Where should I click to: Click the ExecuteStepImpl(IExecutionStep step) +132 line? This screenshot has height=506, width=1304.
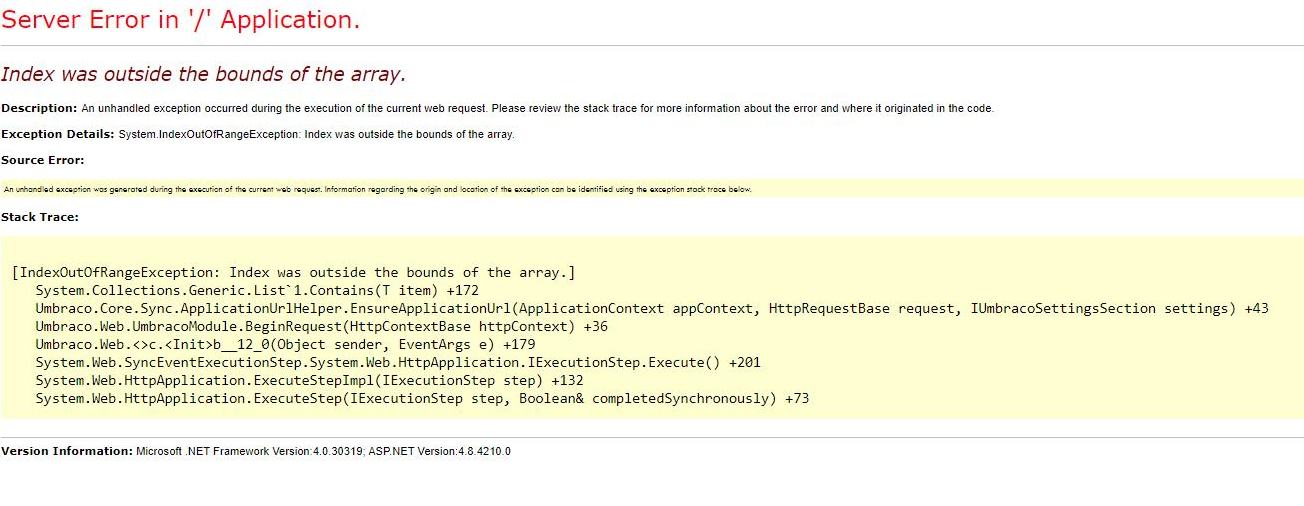coord(309,380)
